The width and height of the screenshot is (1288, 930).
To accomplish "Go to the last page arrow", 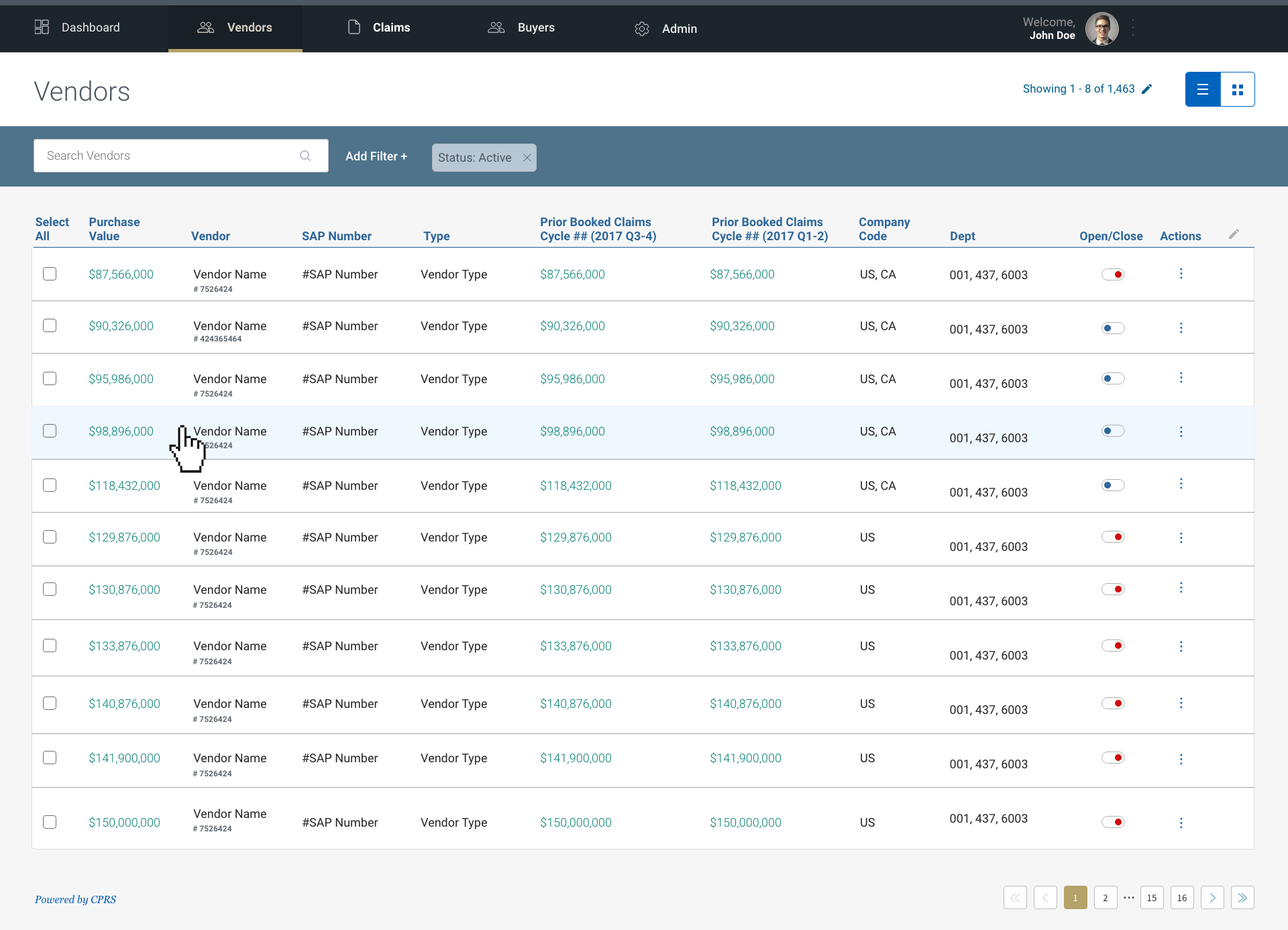I will [1242, 898].
